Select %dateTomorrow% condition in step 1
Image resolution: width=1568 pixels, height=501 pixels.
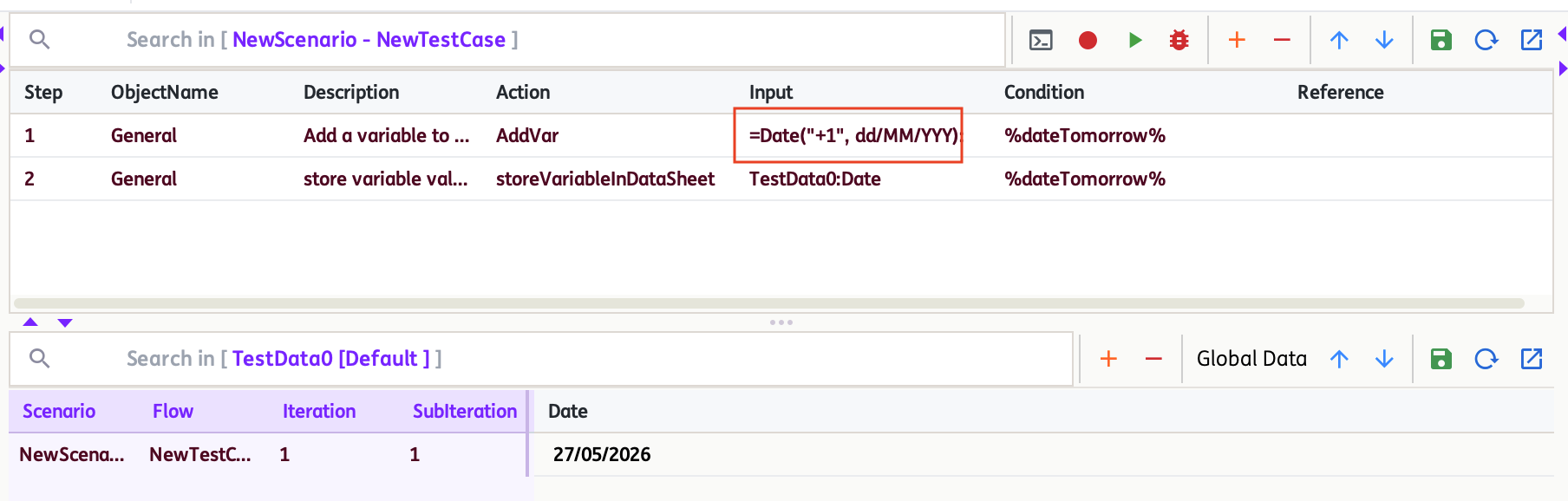click(1085, 136)
